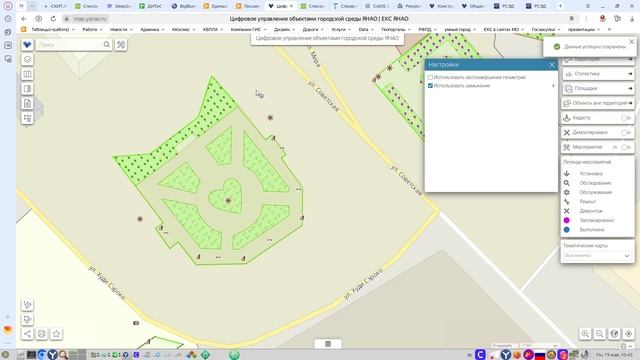This screenshot has width=640, height=360.
Task: Close the Настройки dialog
Action: pyautogui.click(x=552, y=65)
